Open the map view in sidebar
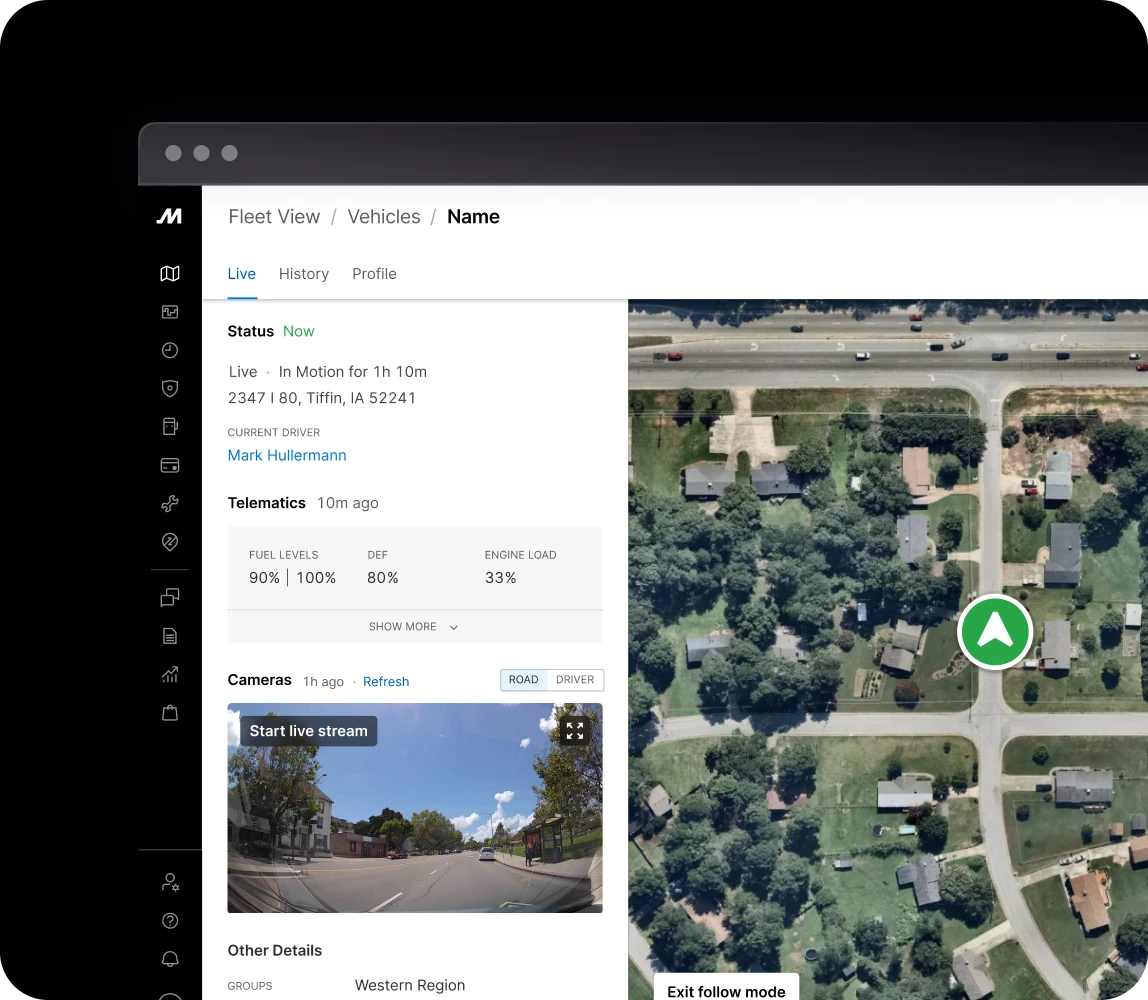The height and width of the screenshot is (1000, 1148). (170, 274)
